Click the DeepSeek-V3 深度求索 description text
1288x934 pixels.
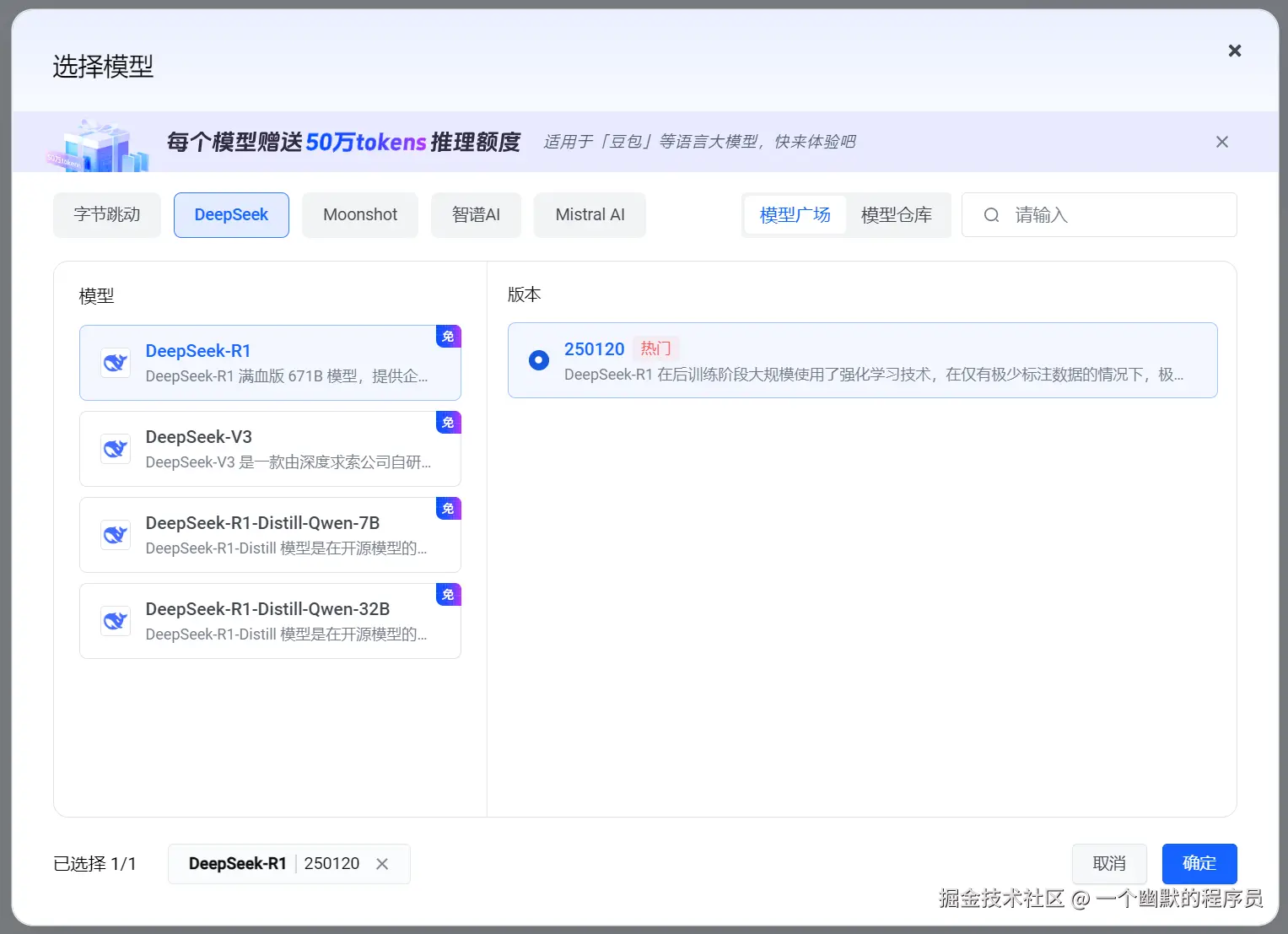(x=288, y=462)
